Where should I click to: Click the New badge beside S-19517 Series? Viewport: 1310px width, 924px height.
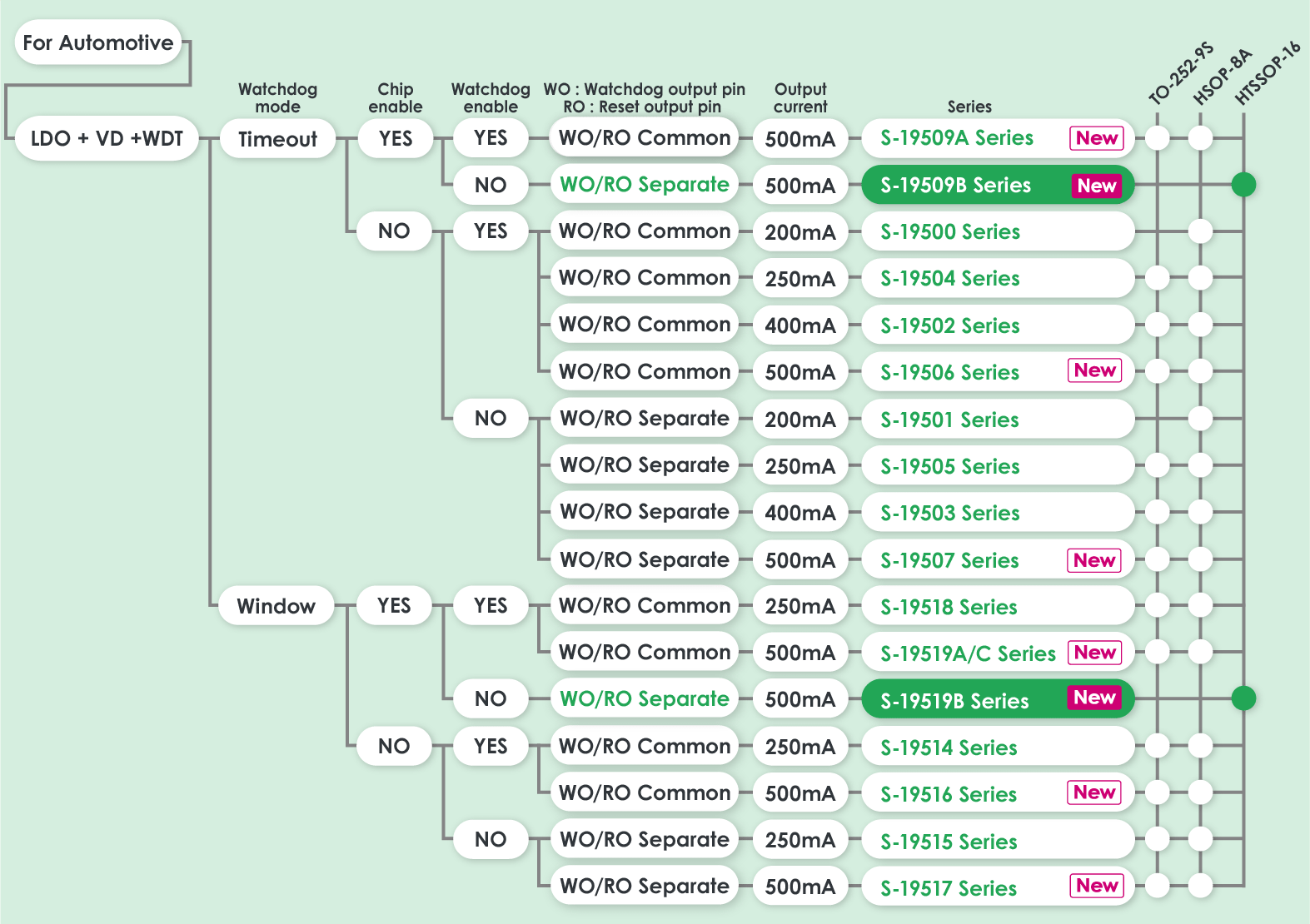[x=1096, y=886]
